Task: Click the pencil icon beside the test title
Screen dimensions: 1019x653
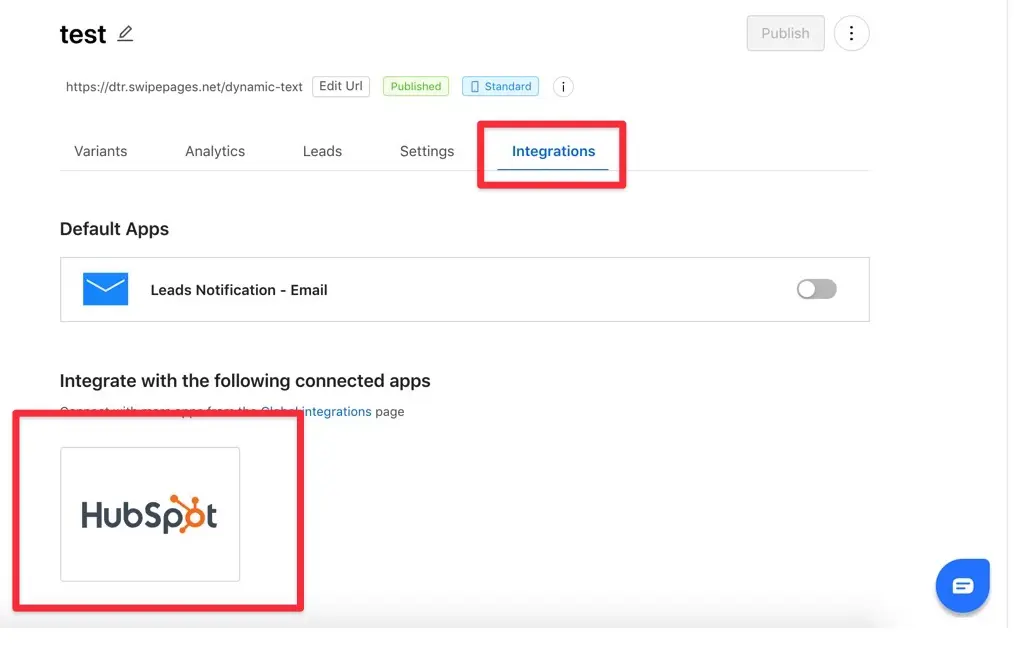Action: [x=125, y=34]
